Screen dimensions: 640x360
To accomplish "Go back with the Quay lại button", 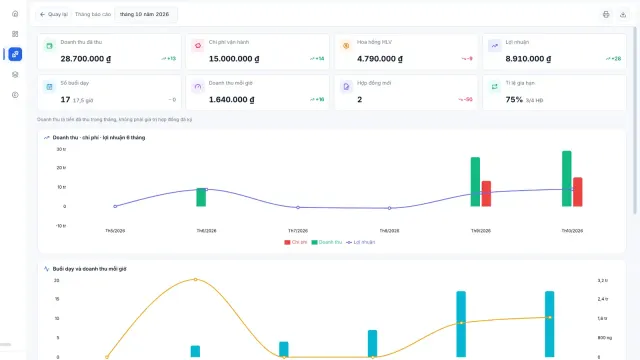I will coord(53,14).
